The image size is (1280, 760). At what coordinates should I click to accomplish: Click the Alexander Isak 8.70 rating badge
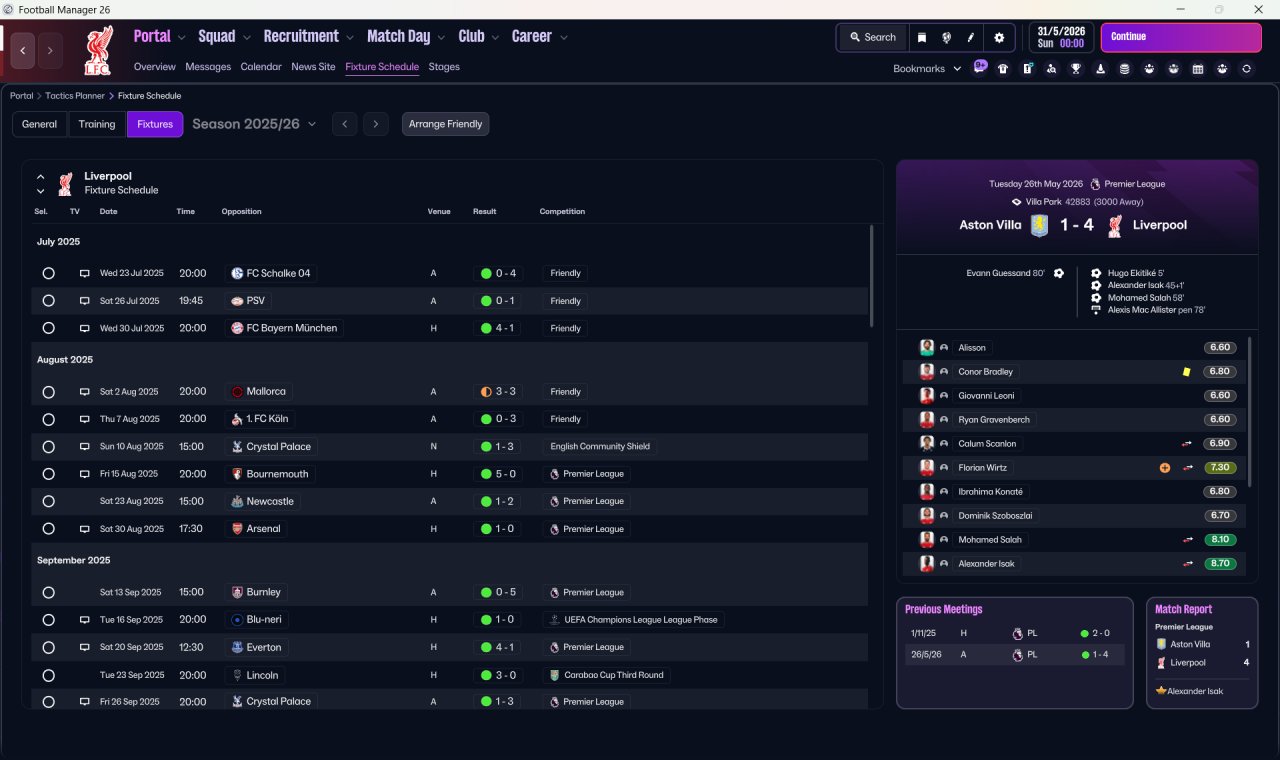(x=1221, y=564)
